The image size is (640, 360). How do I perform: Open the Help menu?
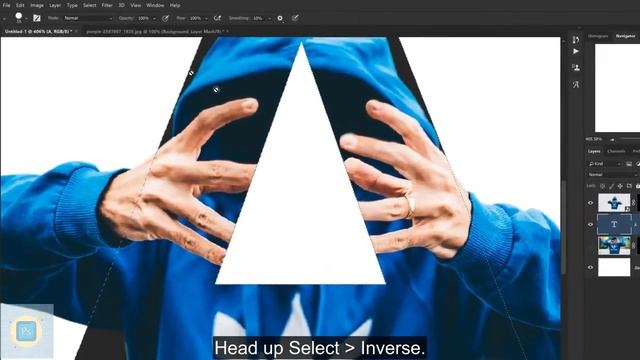[x=175, y=5]
